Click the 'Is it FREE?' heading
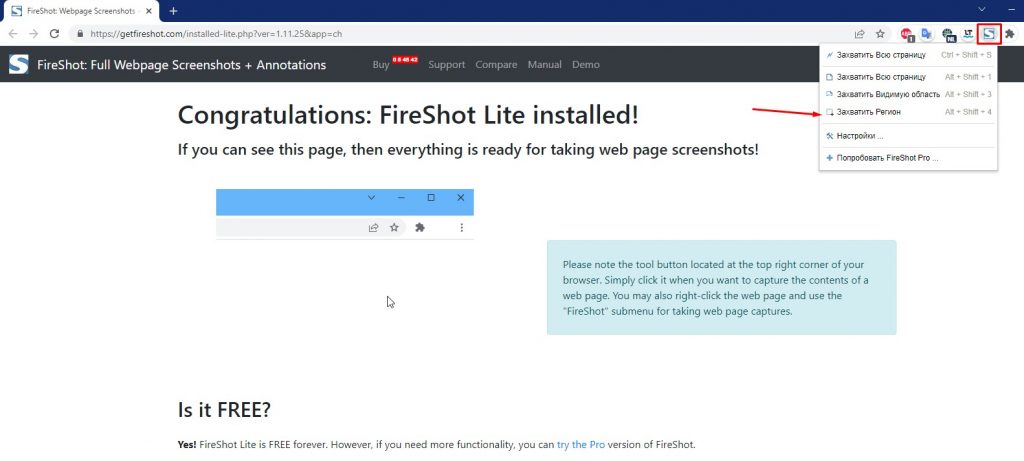Image resolution: width=1024 pixels, height=461 pixels. click(224, 410)
